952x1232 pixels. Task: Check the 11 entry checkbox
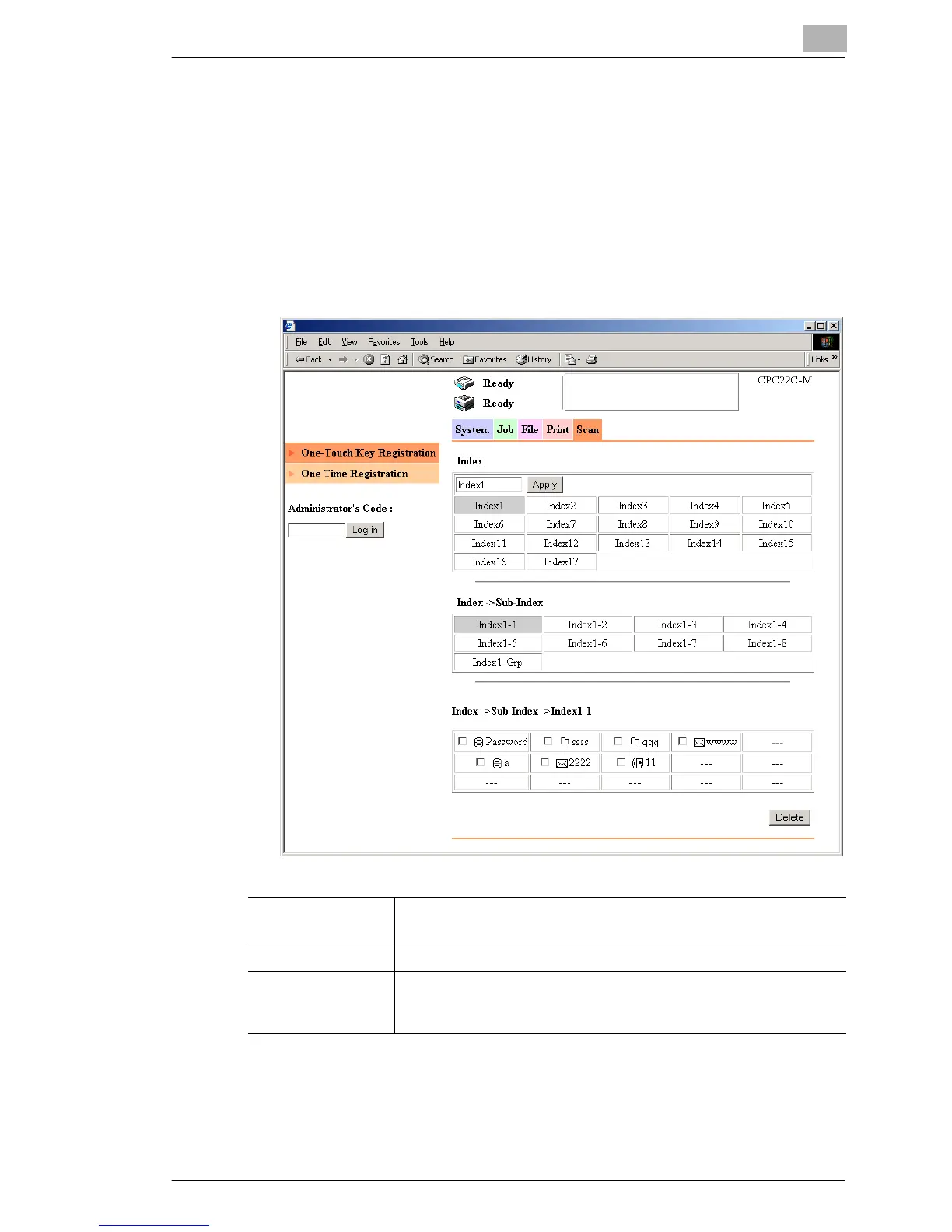[621, 762]
